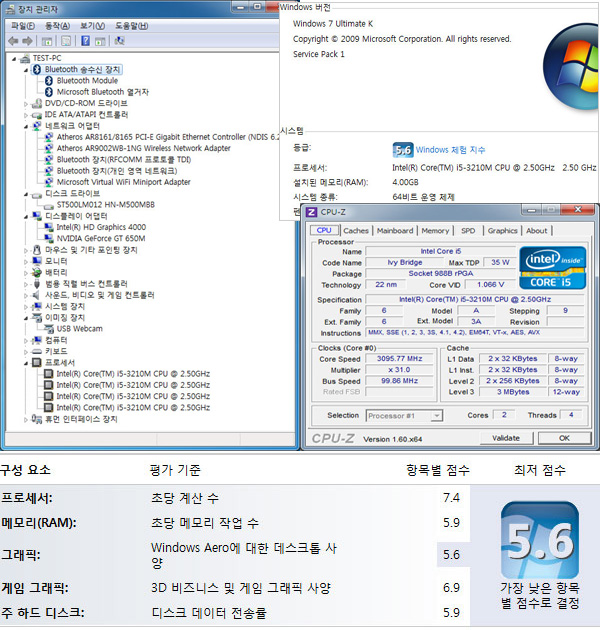Collapse the 디스플레이 어댑터 node
The width and height of the screenshot is (600, 630).
pyautogui.click(x=26, y=217)
